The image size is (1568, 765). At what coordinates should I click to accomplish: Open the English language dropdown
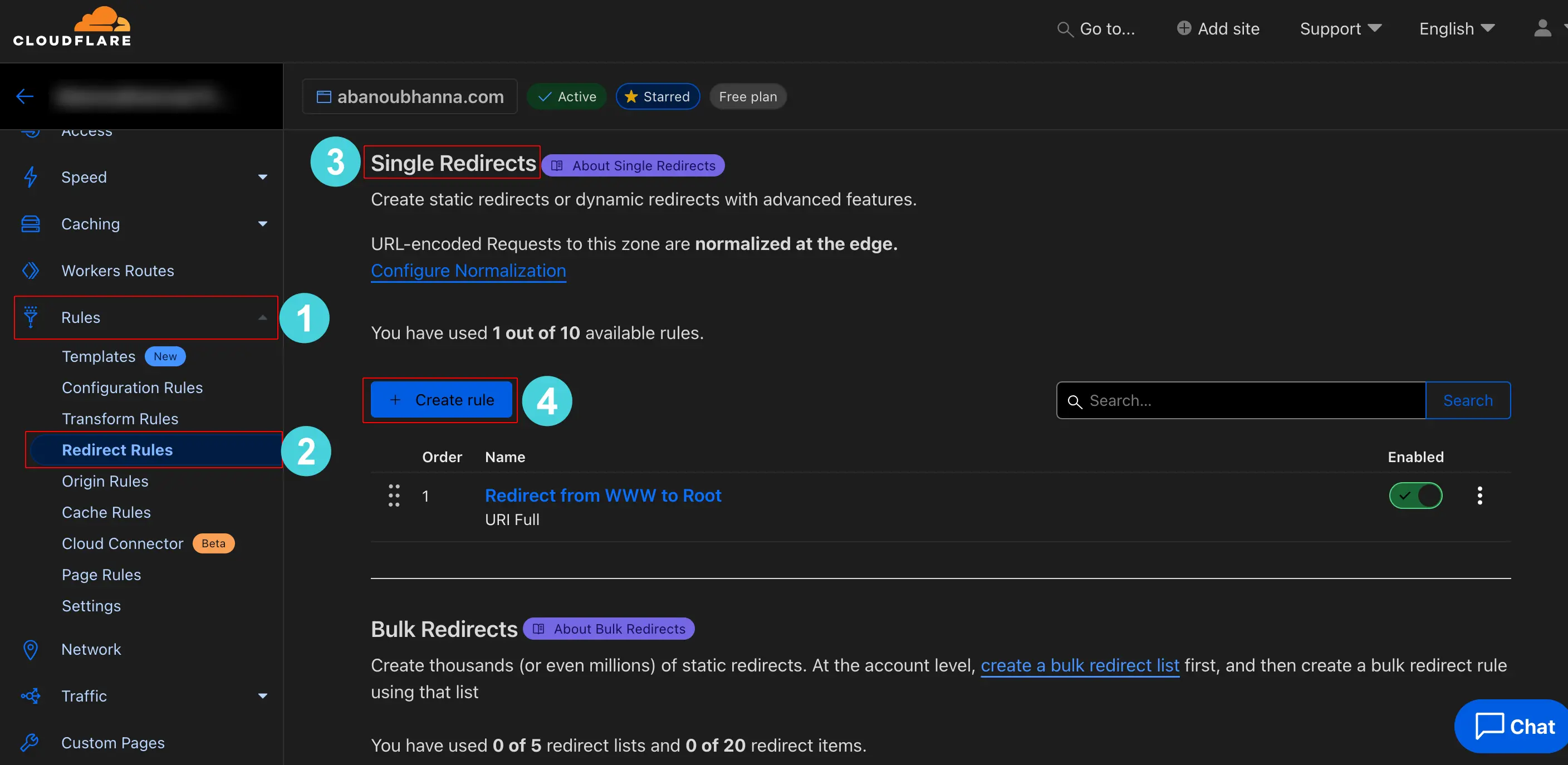(x=1456, y=28)
